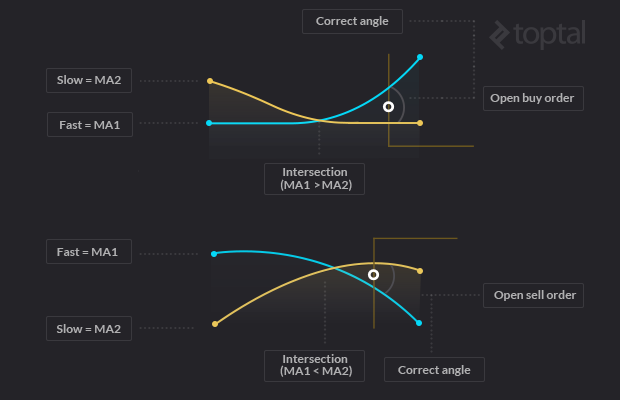Select the bottom Slow = MA2 label
The height and width of the screenshot is (400, 620).
pos(89,328)
